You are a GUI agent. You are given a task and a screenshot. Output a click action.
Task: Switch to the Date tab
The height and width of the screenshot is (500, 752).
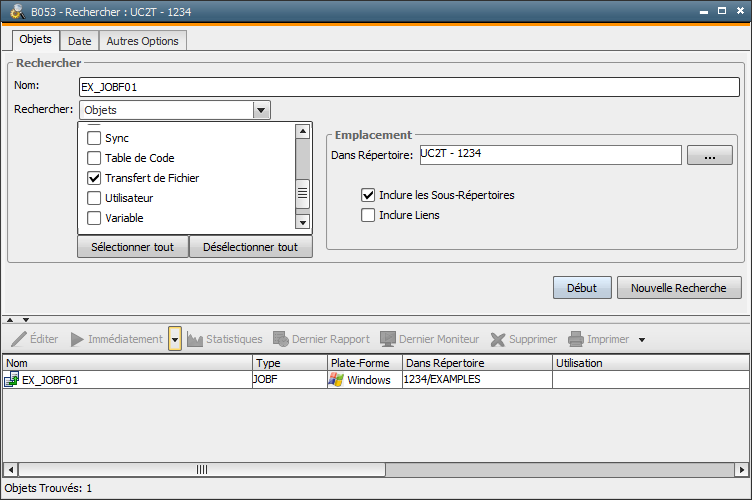79,41
